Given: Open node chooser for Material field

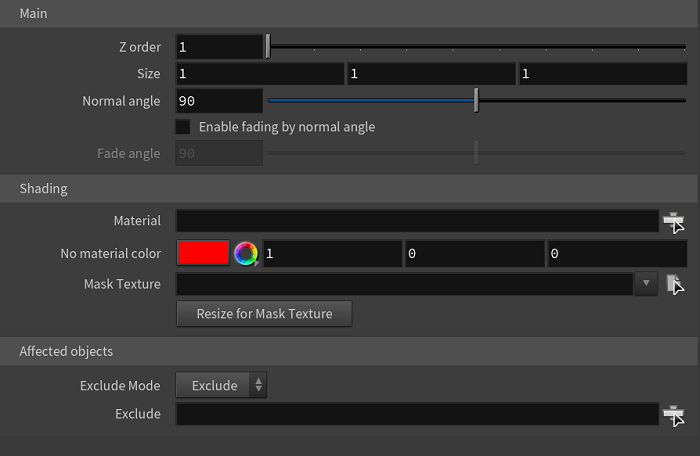Looking at the screenshot, I should (674, 222).
